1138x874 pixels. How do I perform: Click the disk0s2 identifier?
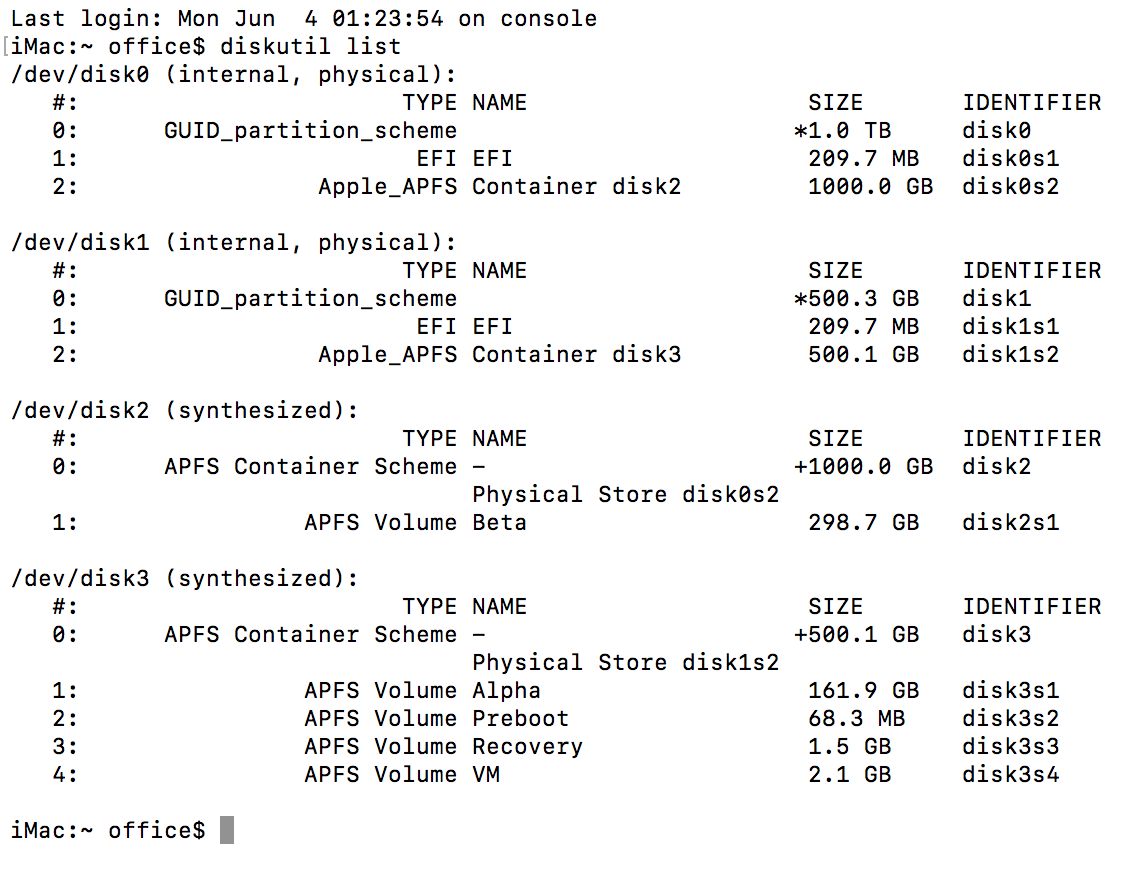[1010, 187]
